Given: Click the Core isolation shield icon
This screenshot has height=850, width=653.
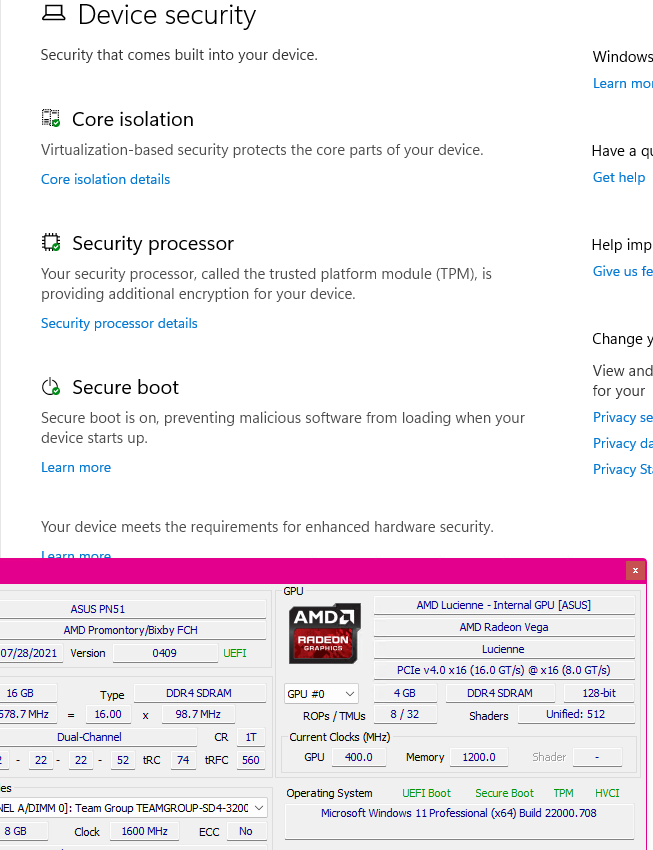Looking at the screenshot, I should point(50,118).
